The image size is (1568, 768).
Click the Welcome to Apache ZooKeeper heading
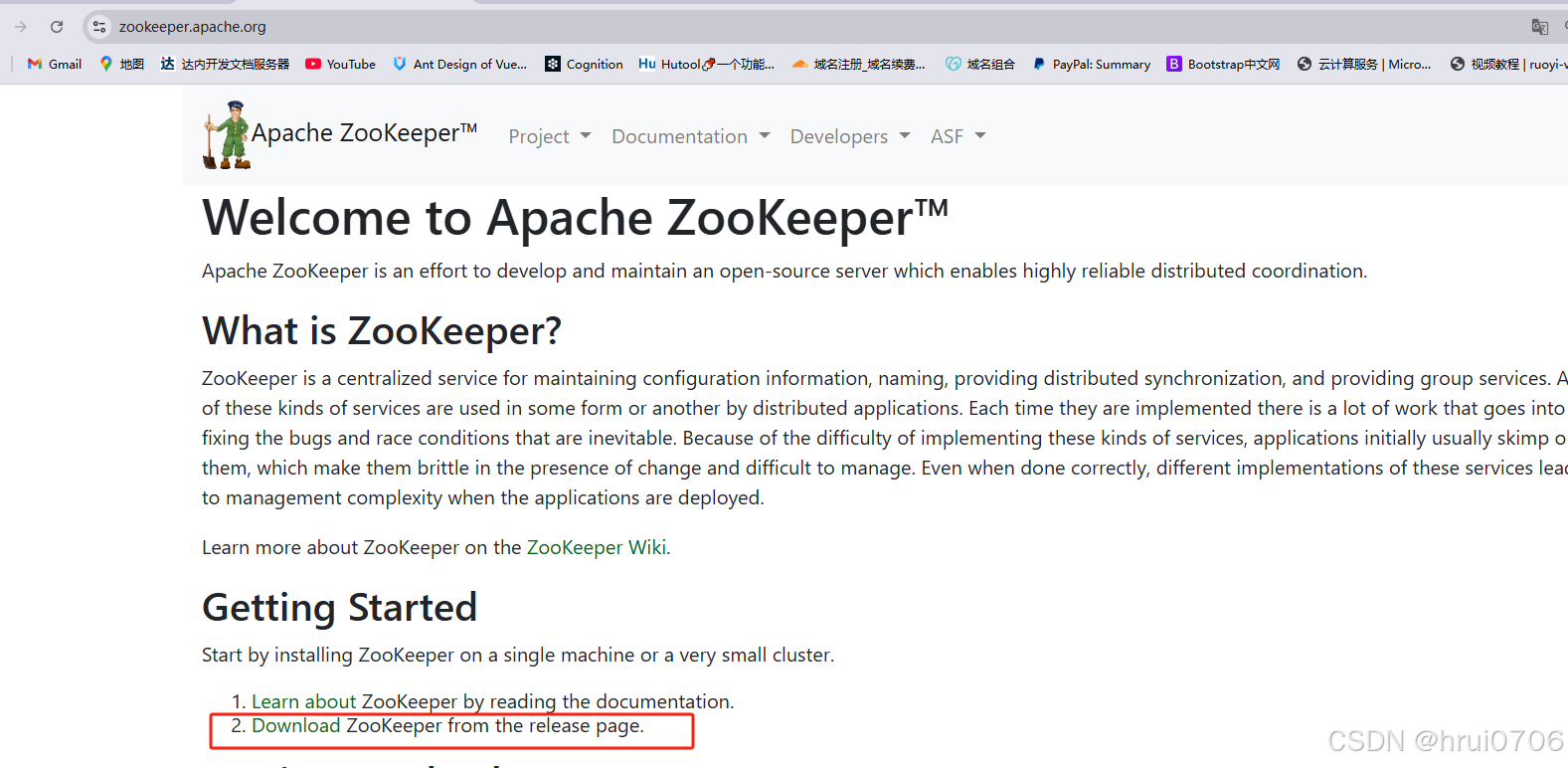click(575, 218)
